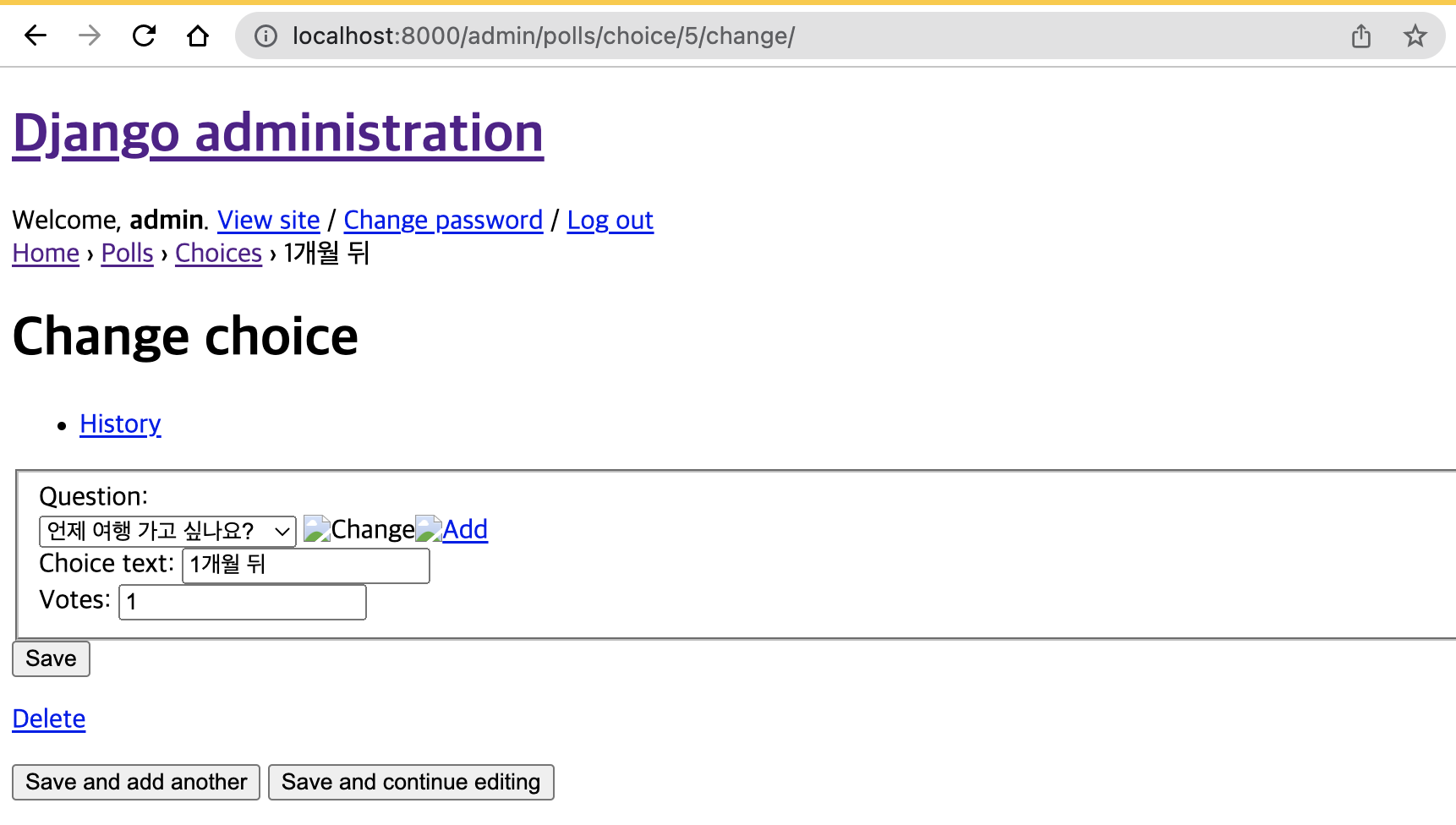The image size is (1456, 825).
Task: Open the Change password link
Action: pos(443,220)
